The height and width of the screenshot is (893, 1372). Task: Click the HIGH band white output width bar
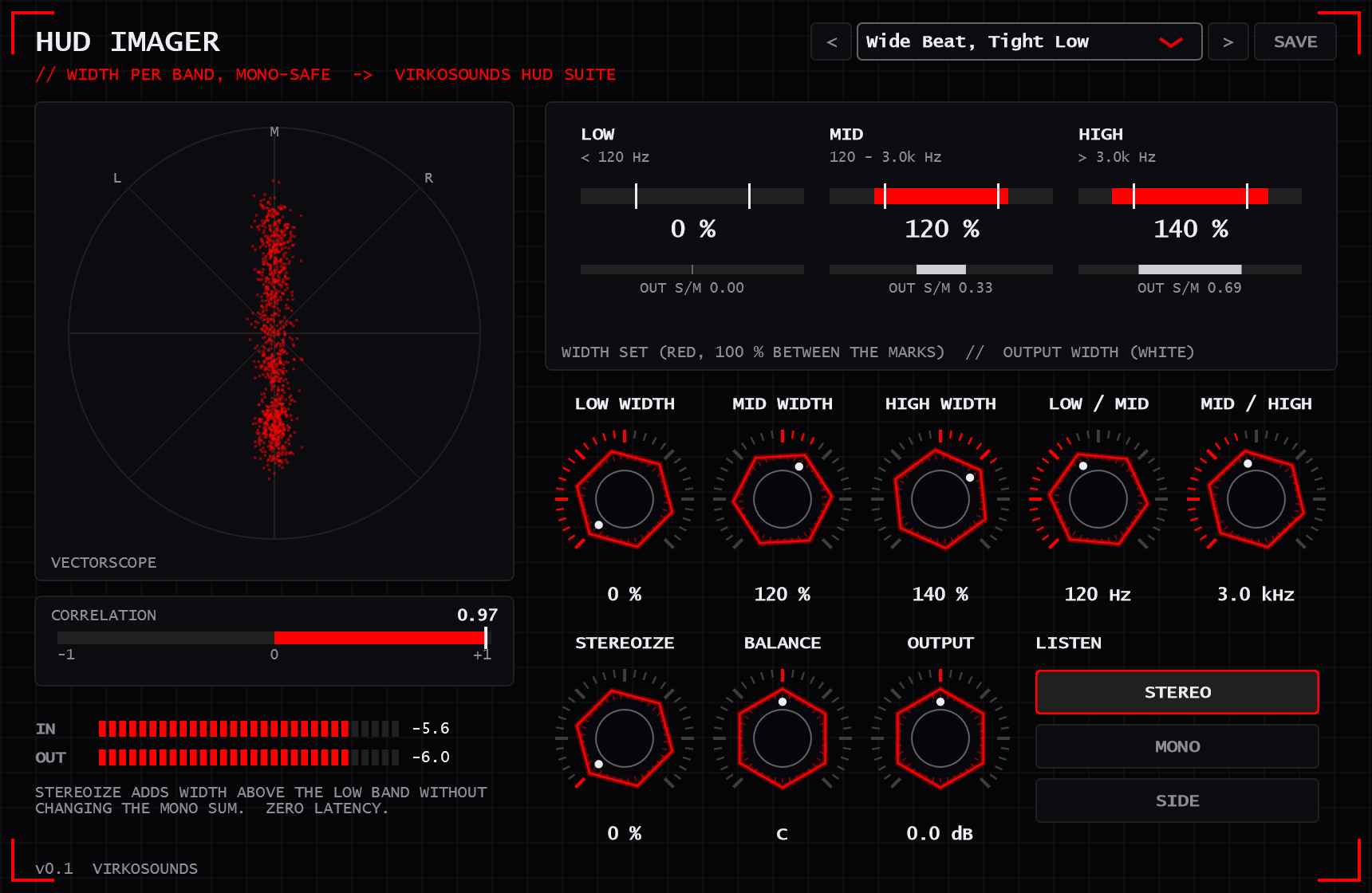click(1190, 269)
